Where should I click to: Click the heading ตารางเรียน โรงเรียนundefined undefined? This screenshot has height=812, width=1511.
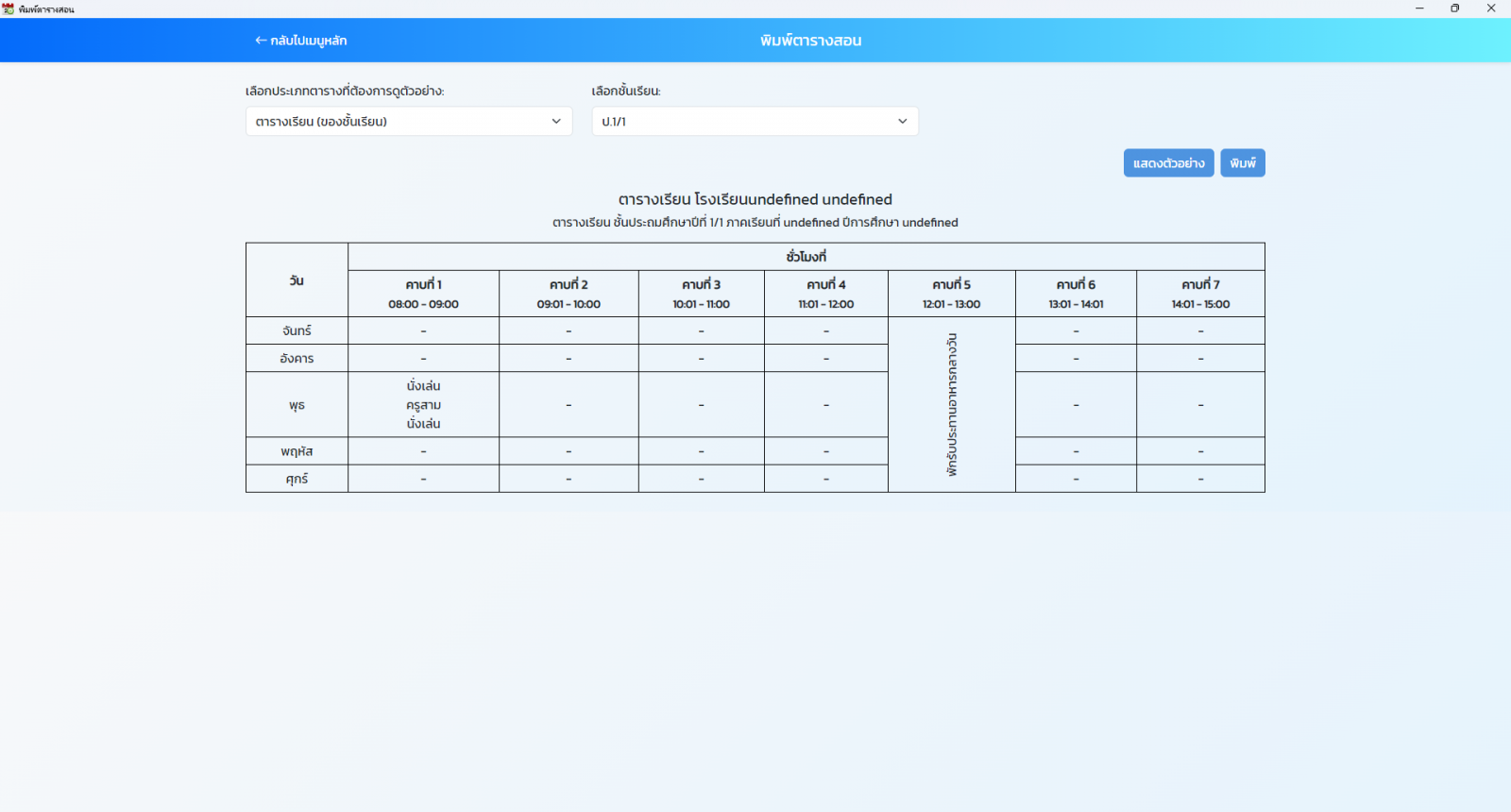[755, 199]
